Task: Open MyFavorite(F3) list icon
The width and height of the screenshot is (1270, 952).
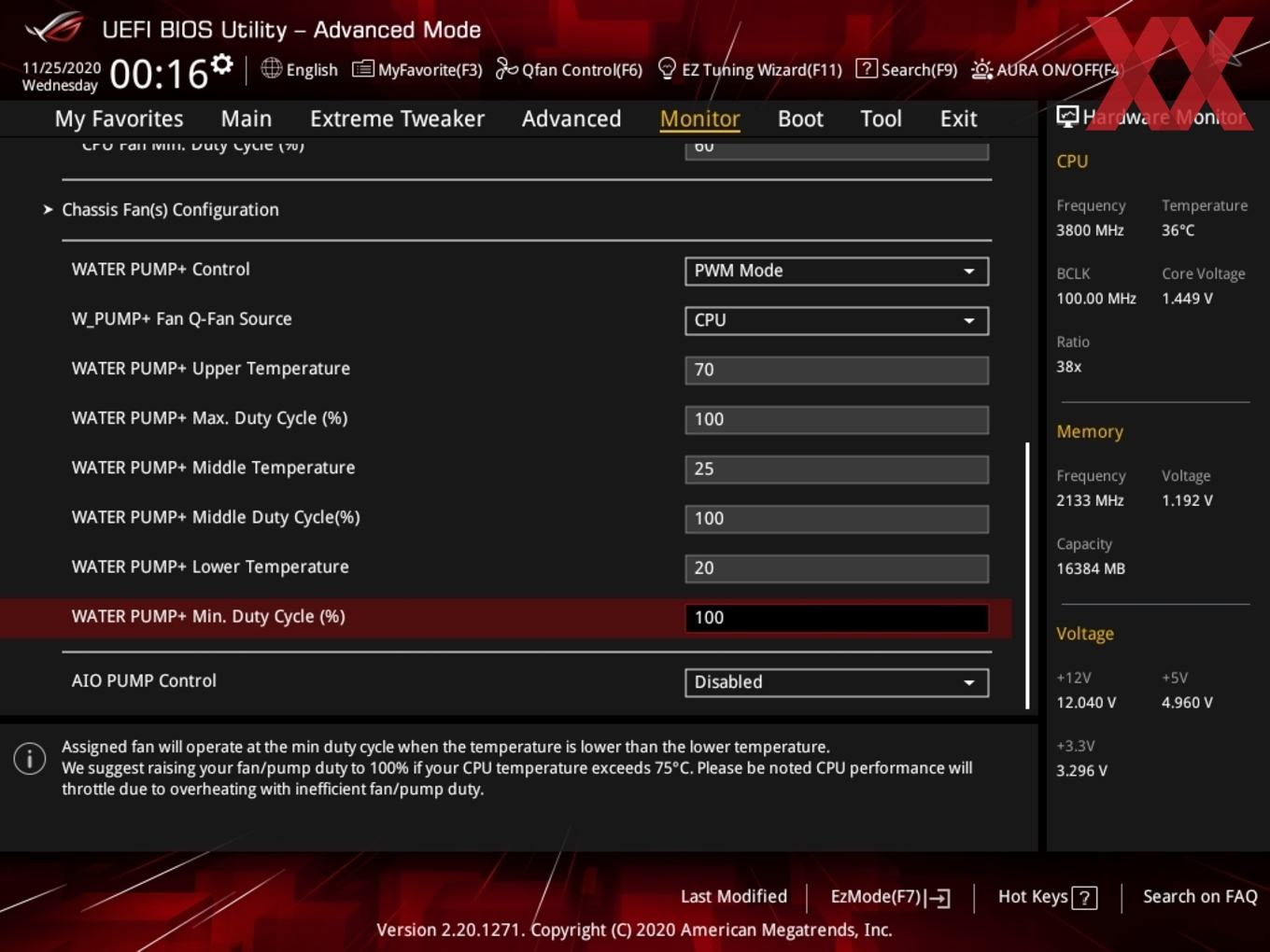Action: 362,69
